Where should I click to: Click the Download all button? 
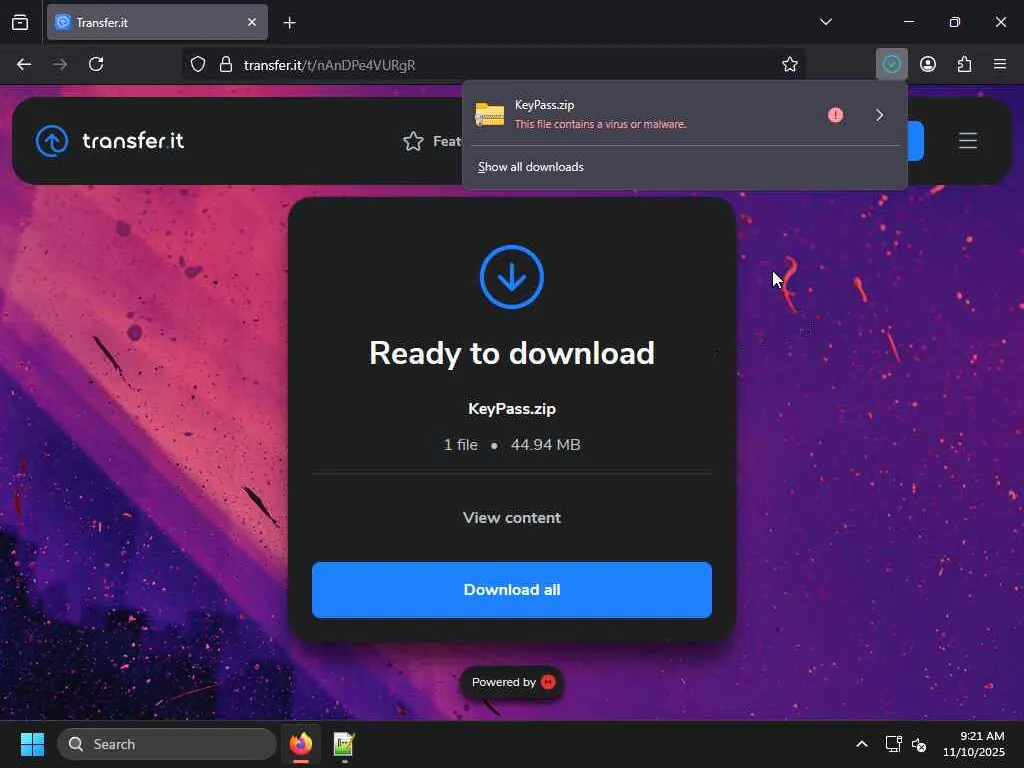click(x=512, y=590)
